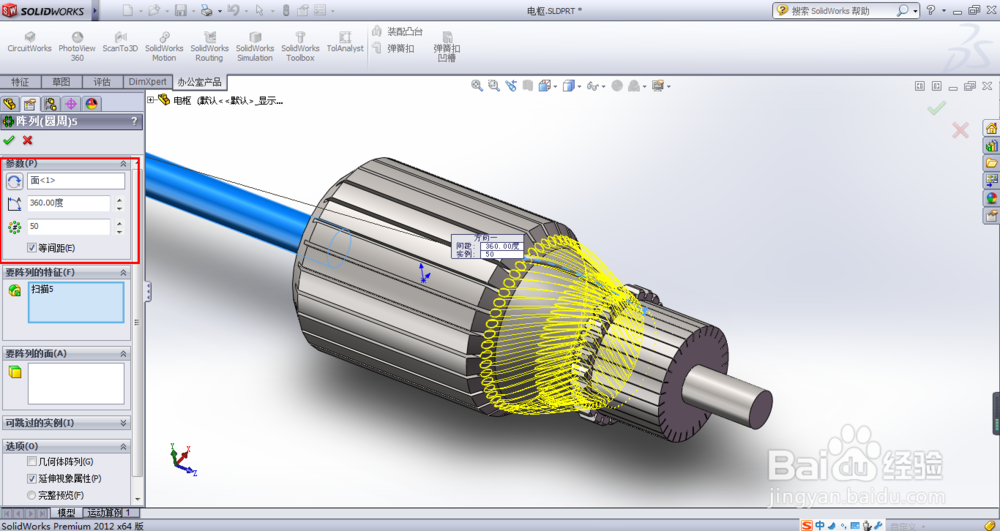Click Previous View icon

[511, 85]
